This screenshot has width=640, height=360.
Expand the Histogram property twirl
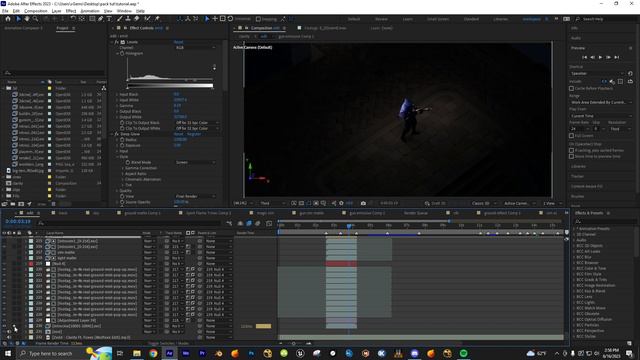[x=118, y=53]
